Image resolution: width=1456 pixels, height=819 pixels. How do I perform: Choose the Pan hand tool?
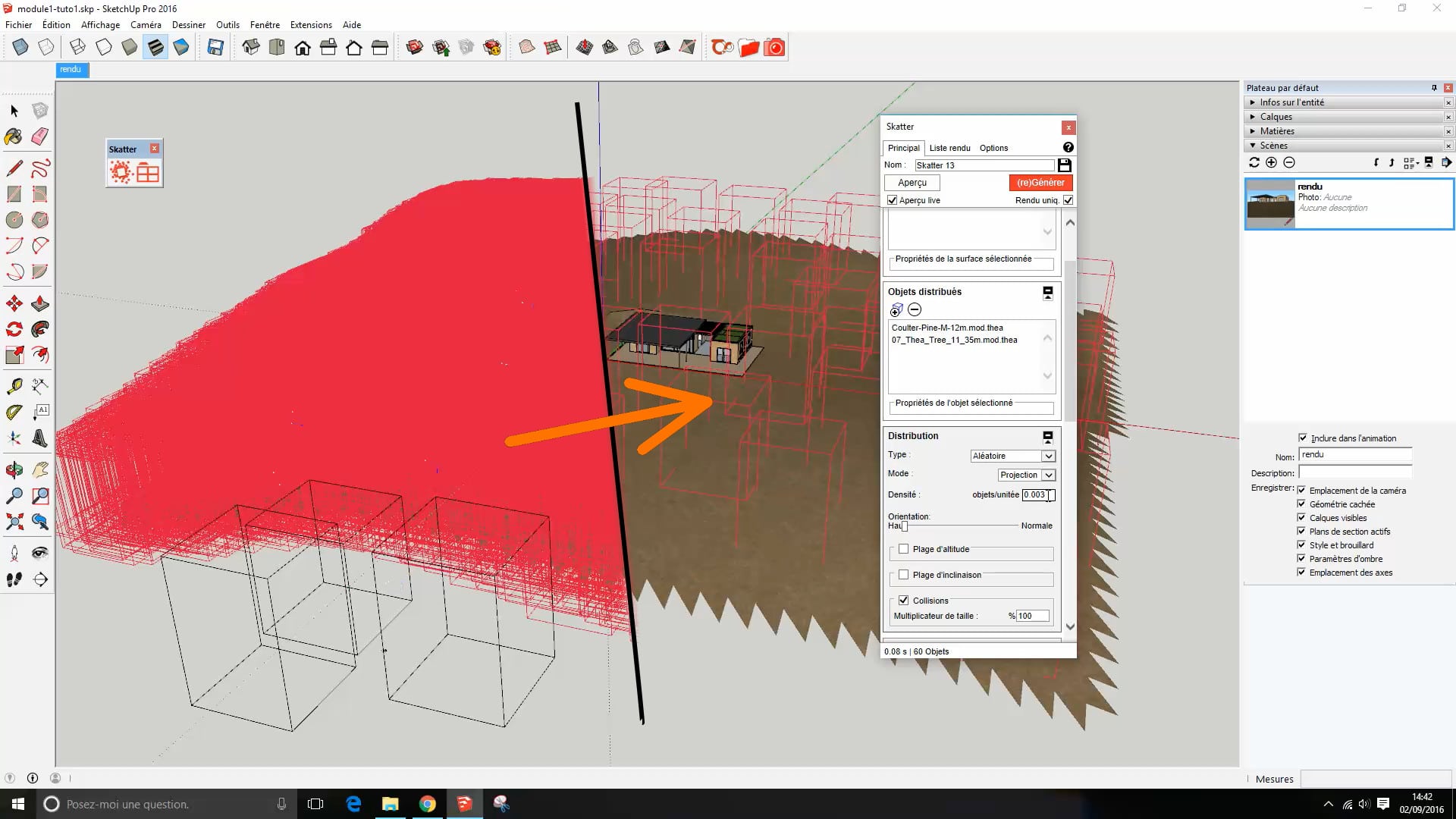coord(40,470)
